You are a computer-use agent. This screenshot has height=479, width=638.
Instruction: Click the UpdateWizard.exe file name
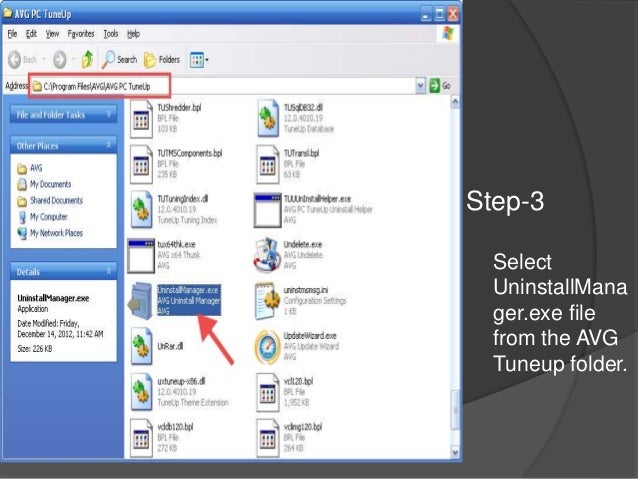point(310,335)
